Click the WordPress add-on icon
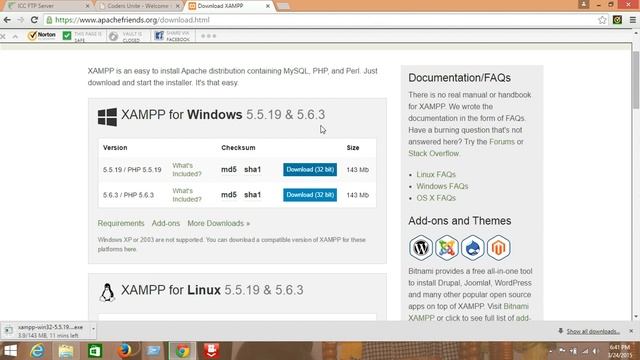The image size is (640, 360). [x=421, y=247]
